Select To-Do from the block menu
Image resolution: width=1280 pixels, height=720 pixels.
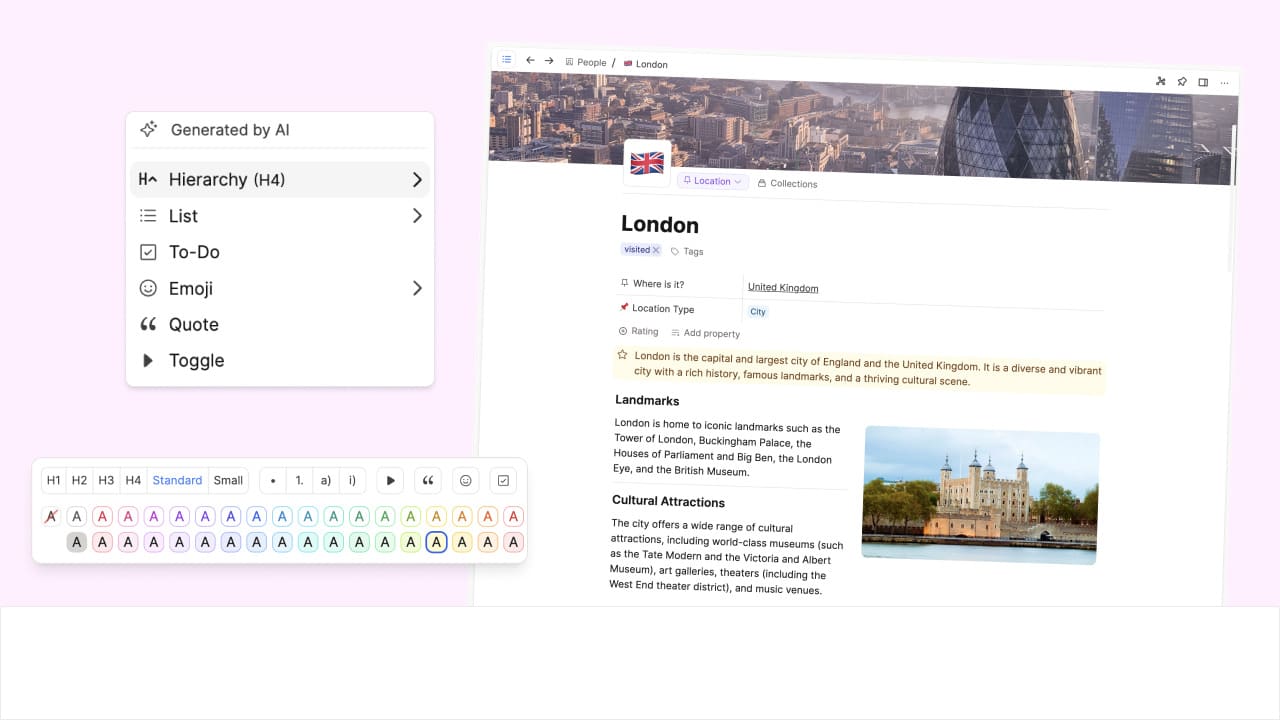(194, 252)
